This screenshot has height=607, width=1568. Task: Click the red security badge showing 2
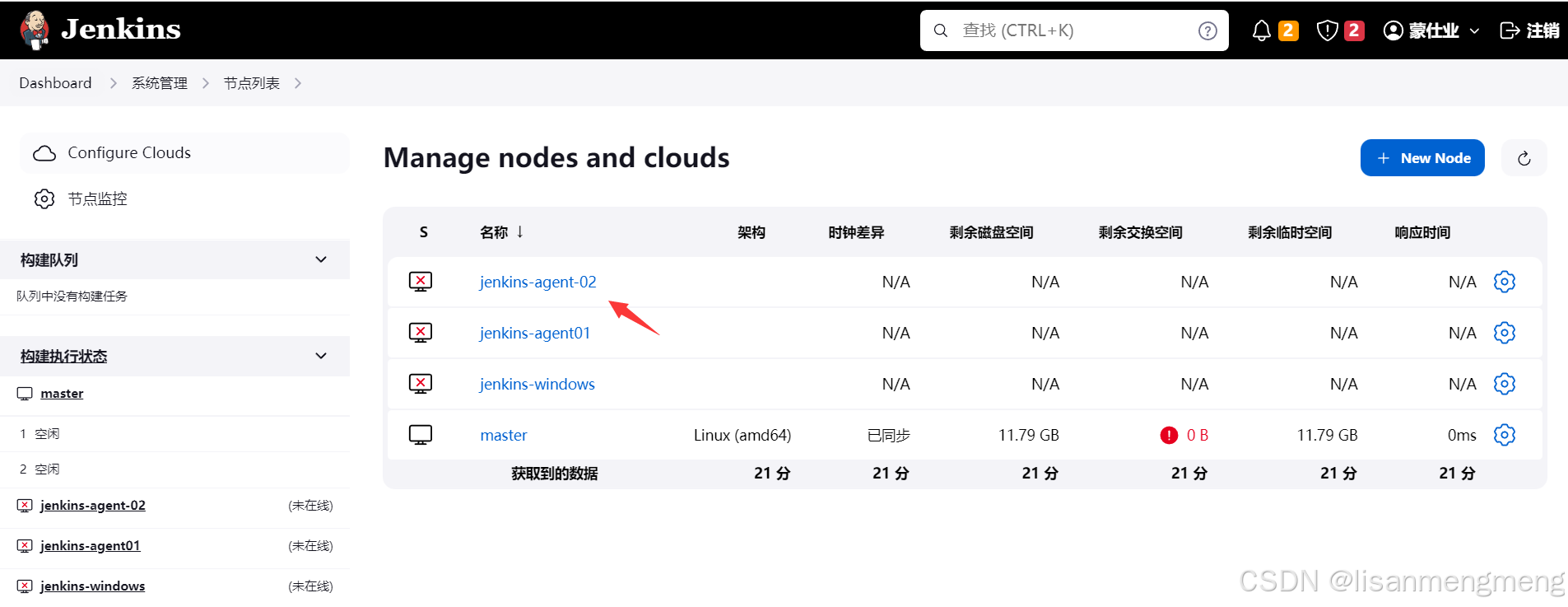1354,30
